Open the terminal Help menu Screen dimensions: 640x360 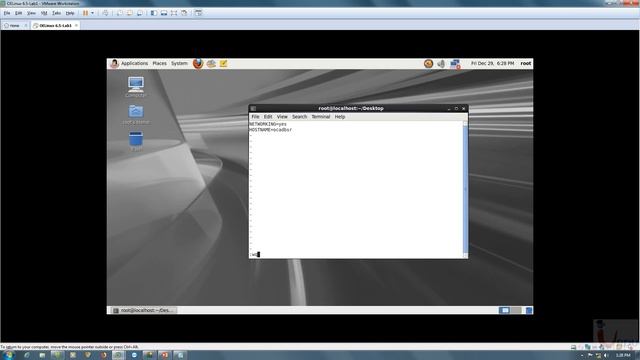(x=340, y=117)
